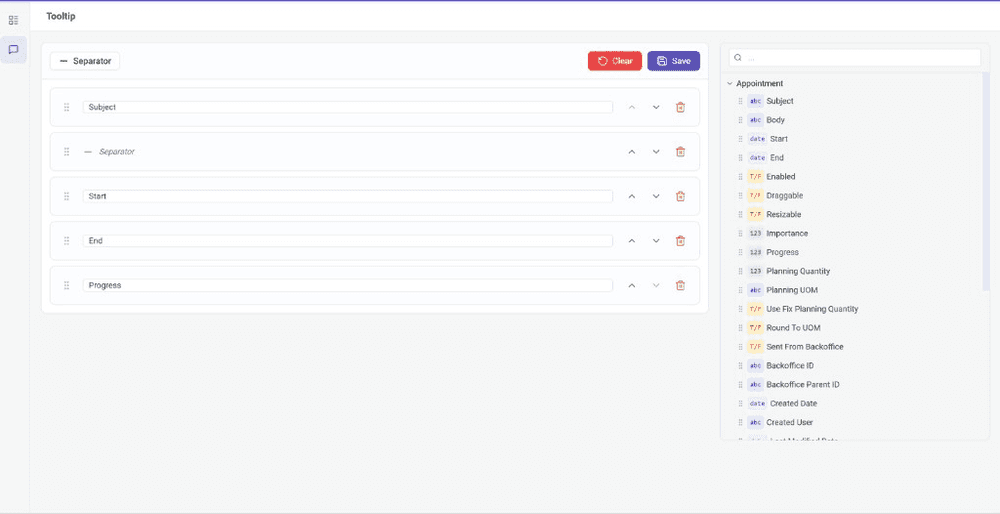The height and width of the screenshot is (514, 1000).
Task: Edit the Start label input
Action: 348,196
